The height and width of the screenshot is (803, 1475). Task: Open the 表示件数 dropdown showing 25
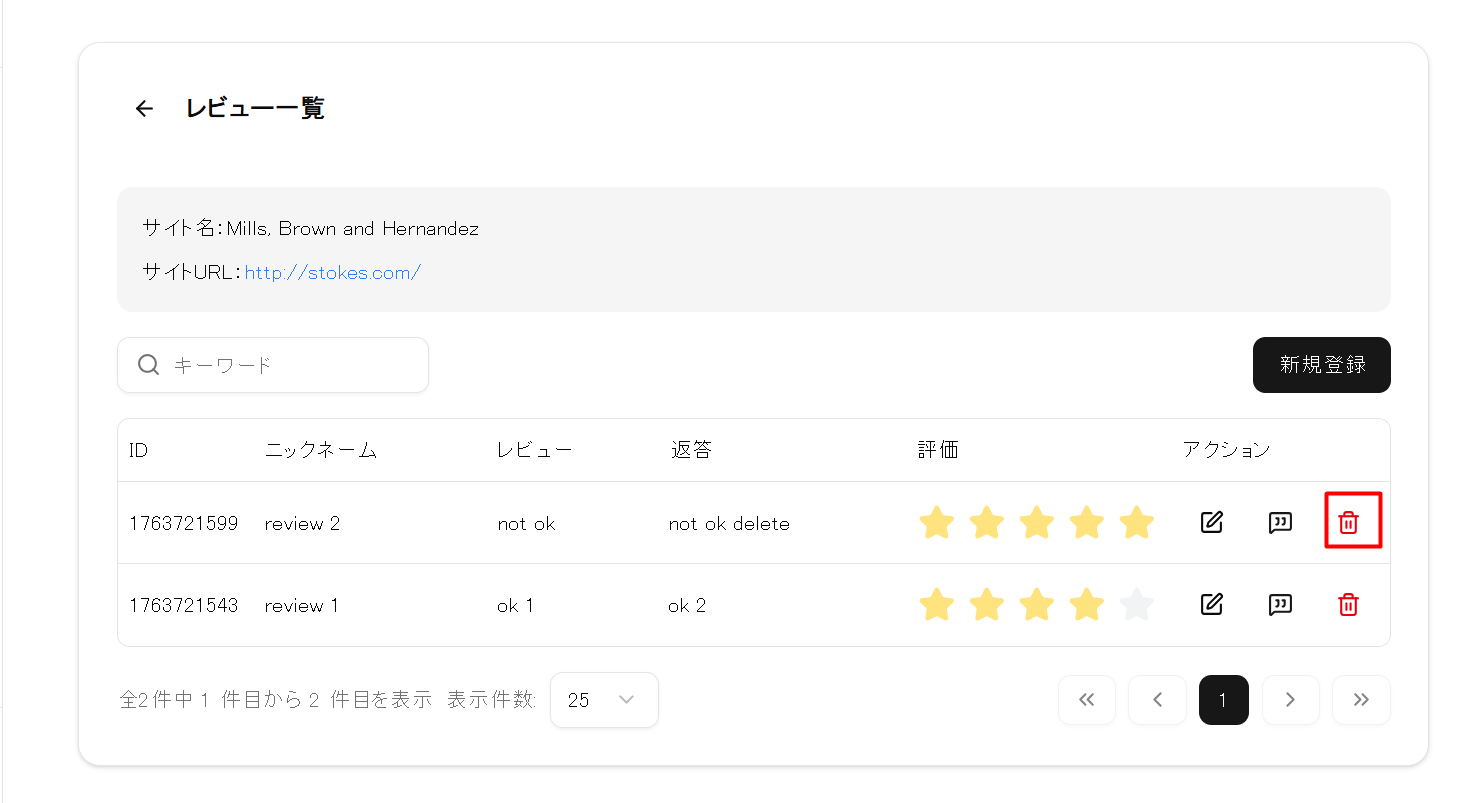pos(604,700)
